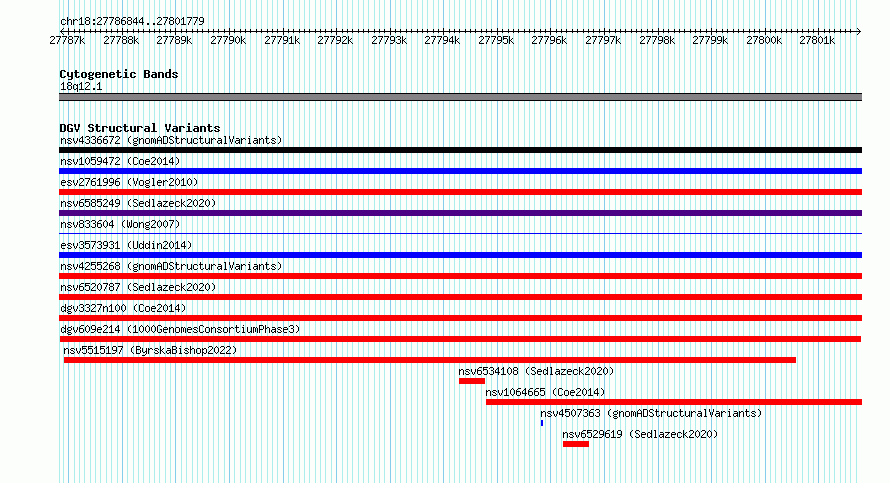Open the nsv6529619 (Sedlazeck2020) label

pyautogui.click(x=640, y=435)
